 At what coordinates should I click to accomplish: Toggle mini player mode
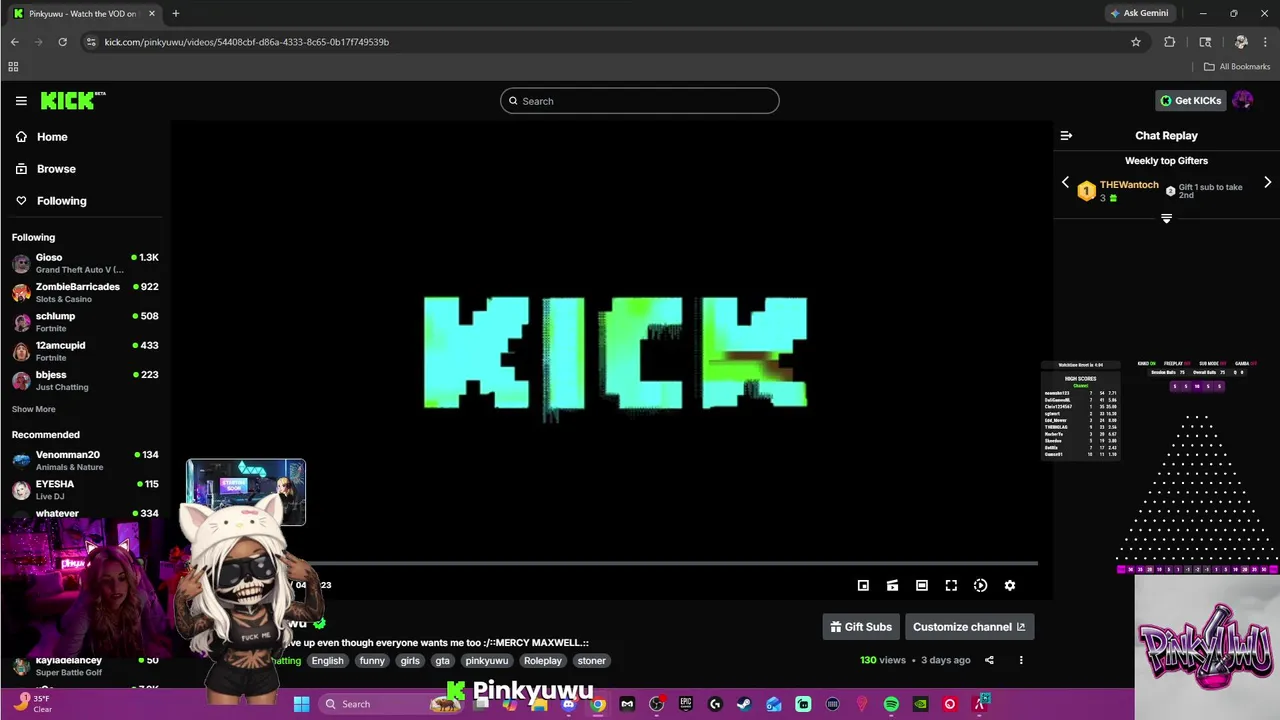[863, 586]
